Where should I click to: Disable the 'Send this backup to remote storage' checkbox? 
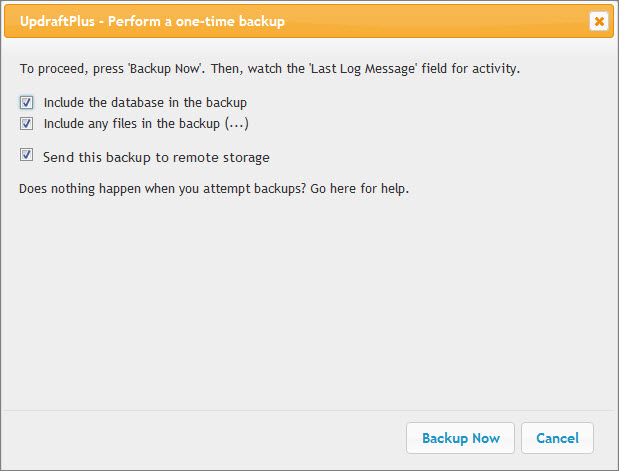click(x=26, y=156)
